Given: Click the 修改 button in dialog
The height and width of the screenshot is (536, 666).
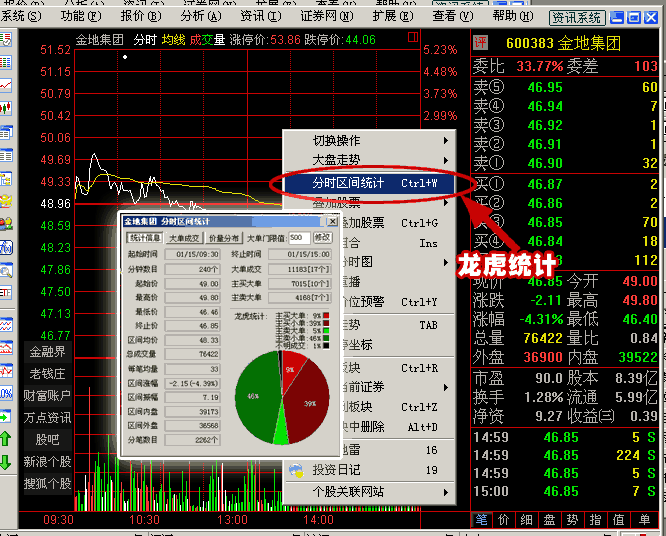Looking at the screenshot, I should pyautogui.click(x=322, y=237).
